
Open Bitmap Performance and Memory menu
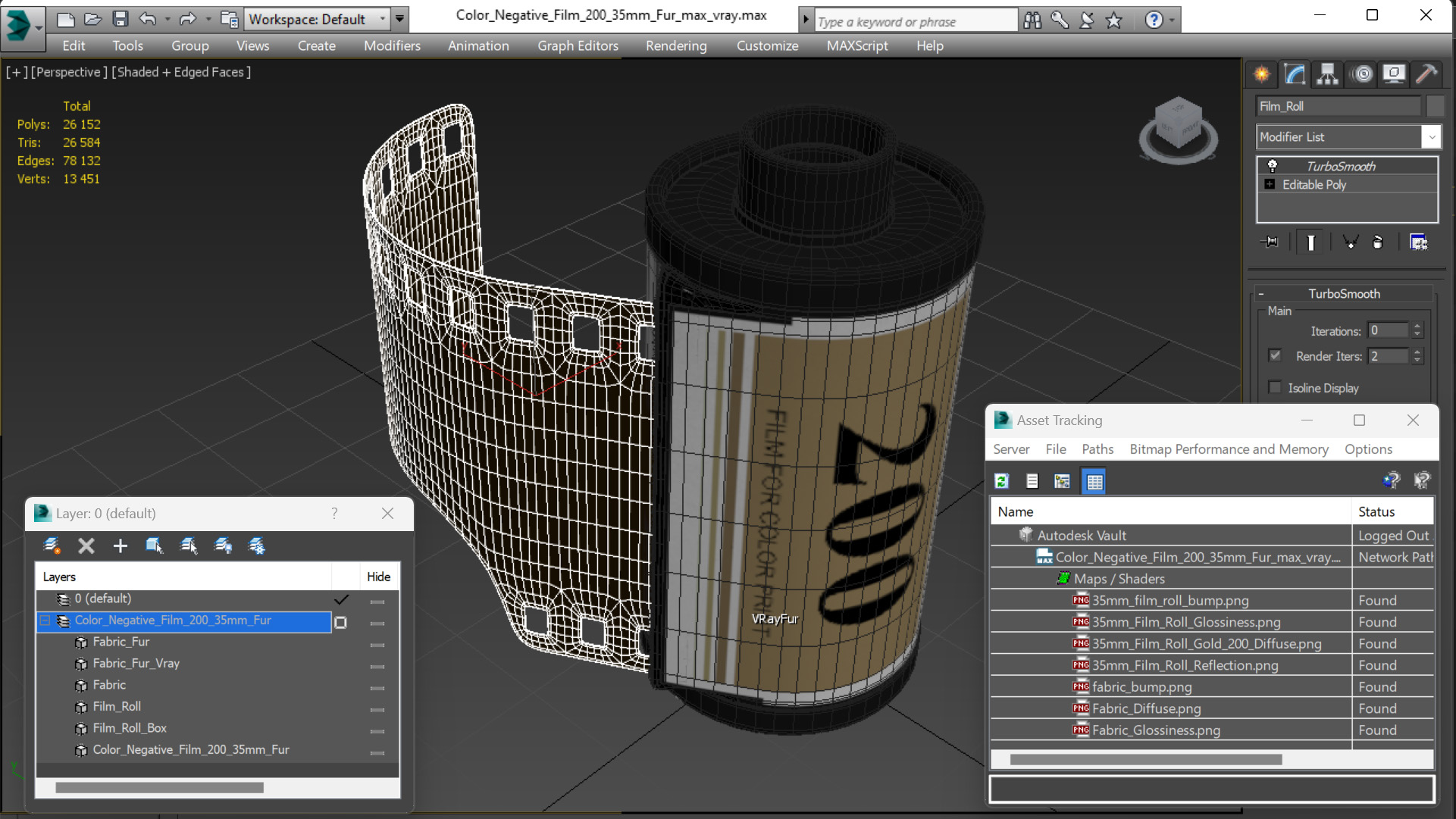click(x=1229, y=449)
